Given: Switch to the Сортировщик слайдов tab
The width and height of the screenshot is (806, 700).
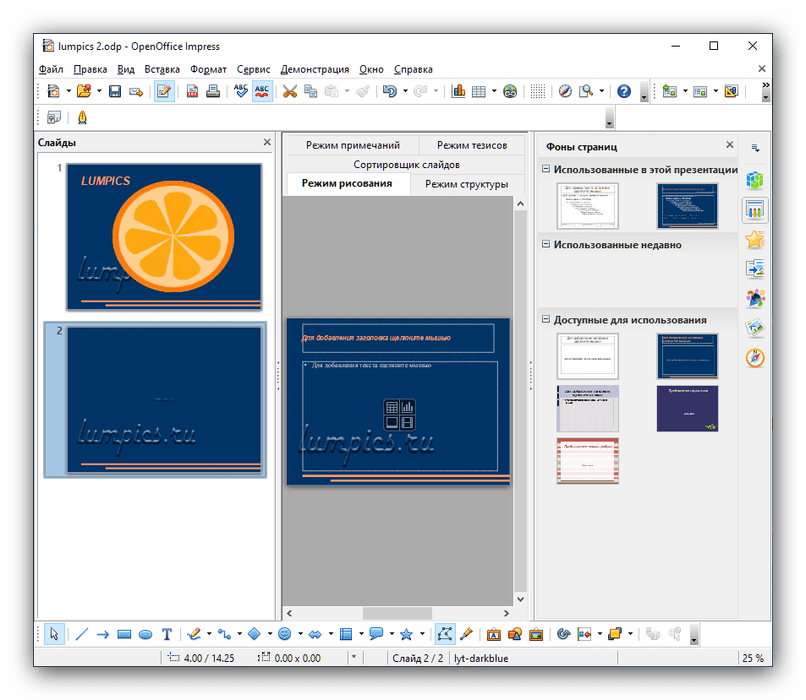Looking at the screenshot, I should click(406, 164).
